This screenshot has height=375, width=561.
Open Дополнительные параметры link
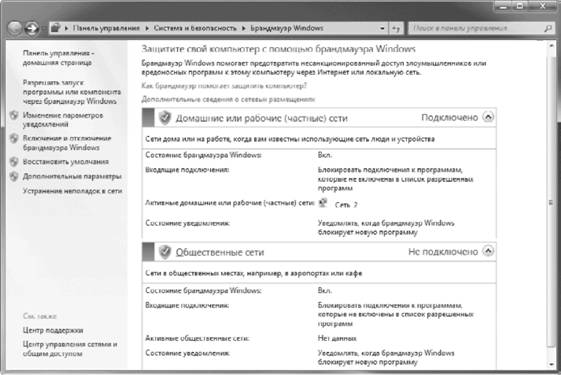pyautogui.click(x=72, y=176)
